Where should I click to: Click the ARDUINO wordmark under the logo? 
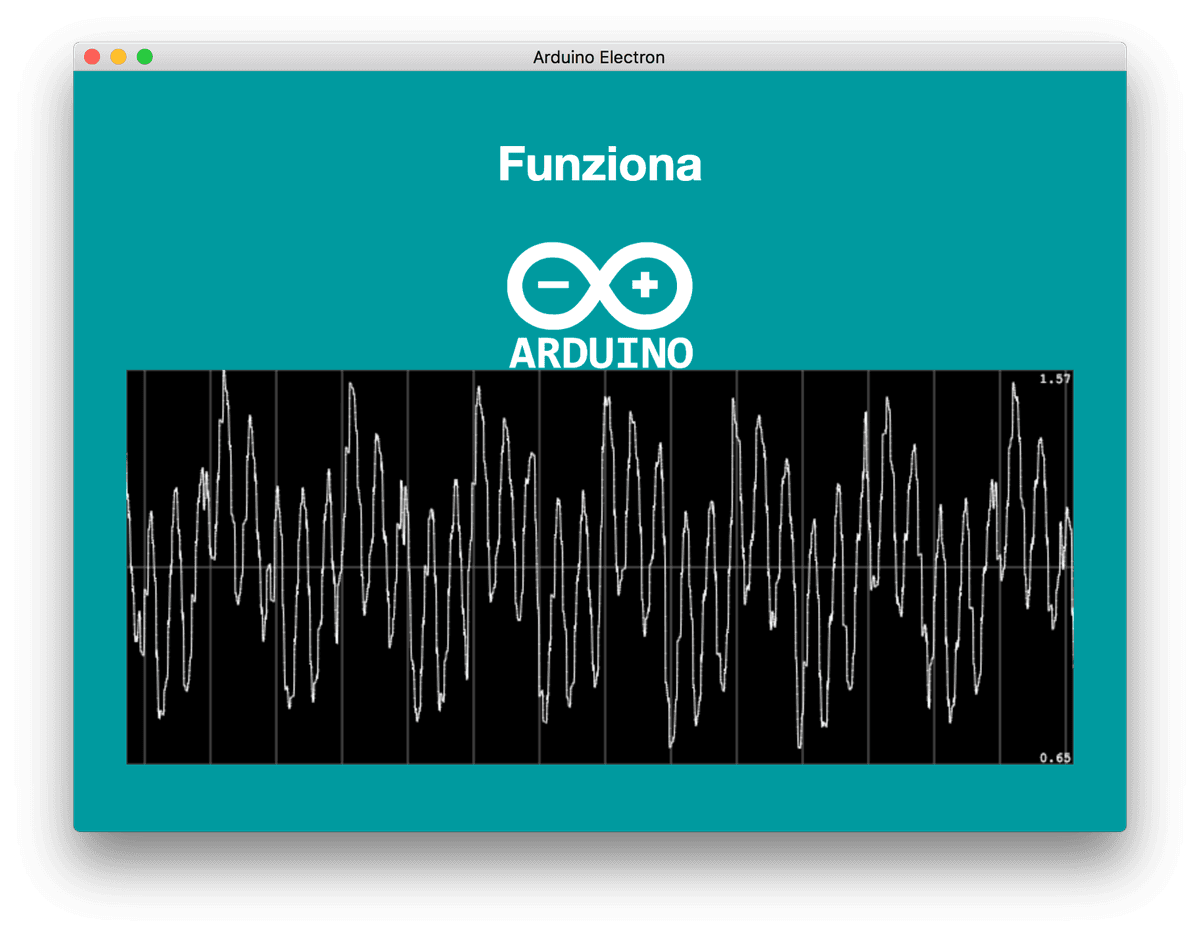tap(601, 353)
